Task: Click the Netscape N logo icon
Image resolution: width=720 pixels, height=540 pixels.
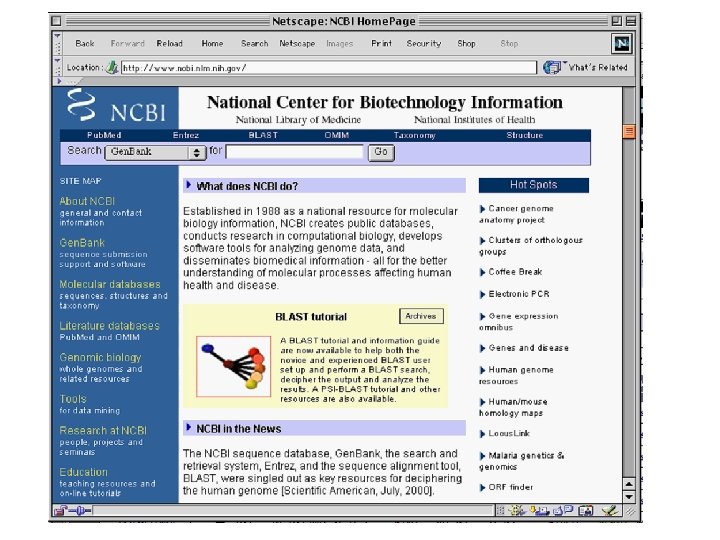Action: click(x=622, y=44)
